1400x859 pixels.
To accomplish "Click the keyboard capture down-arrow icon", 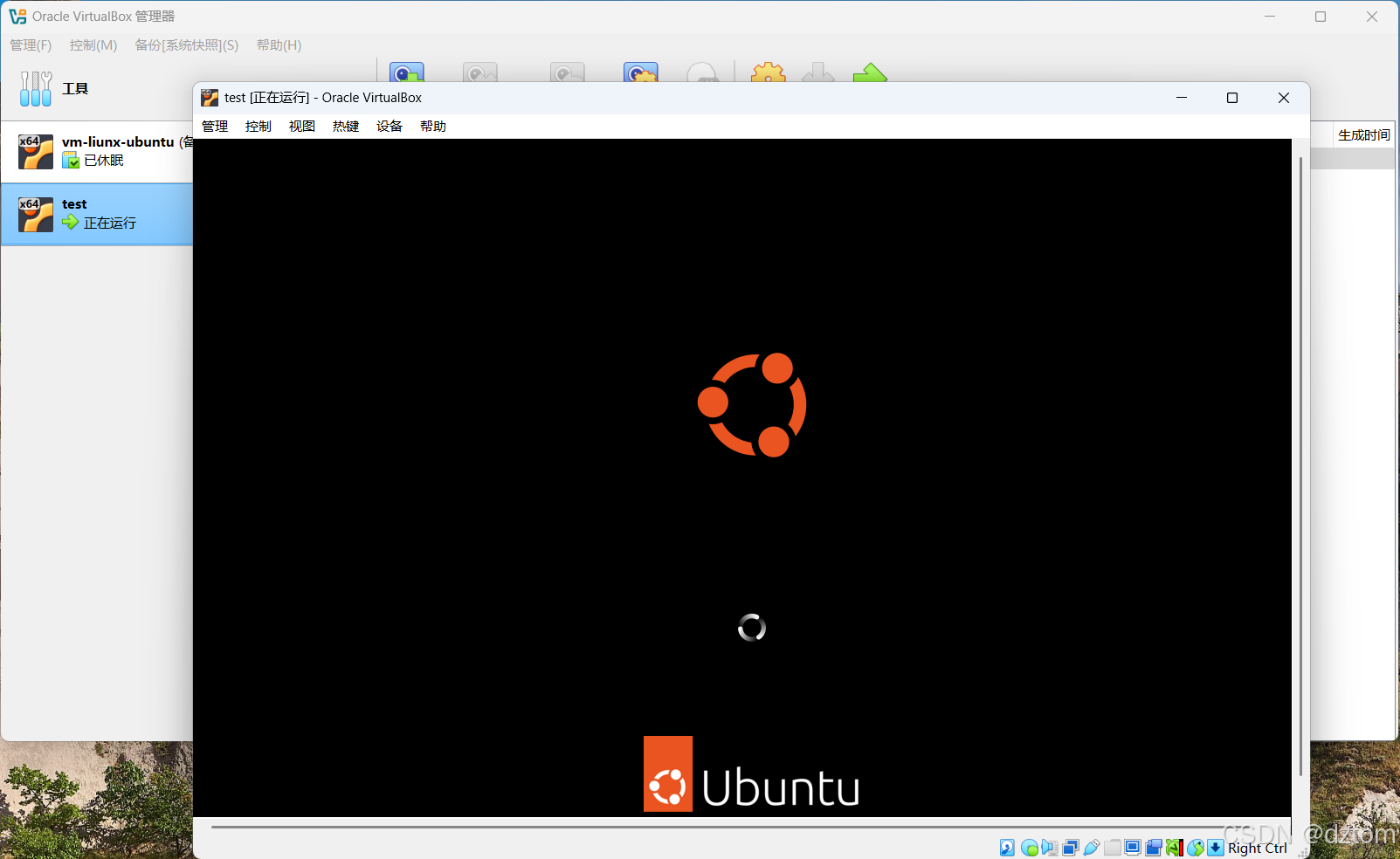I will click(1215, 848).
